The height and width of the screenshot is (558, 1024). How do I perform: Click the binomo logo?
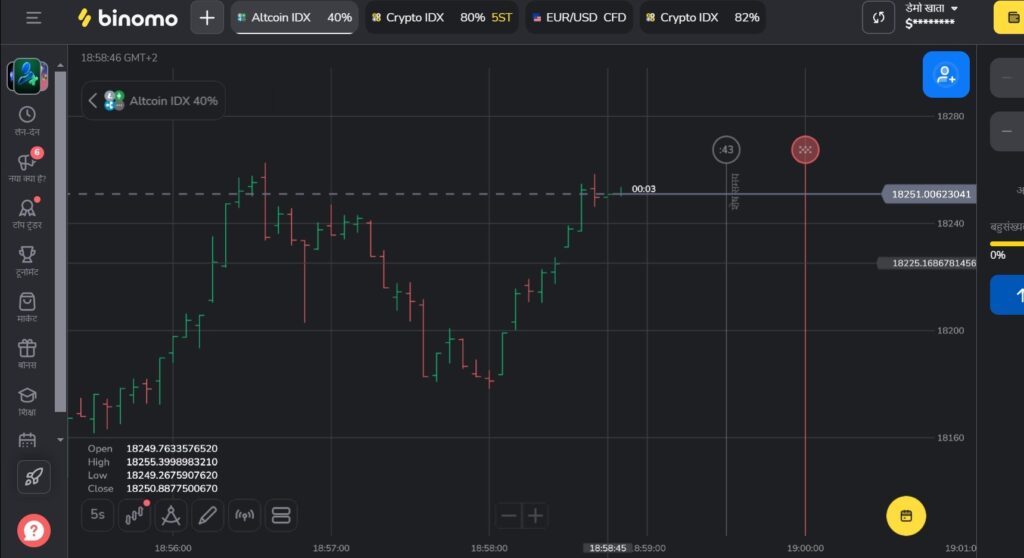[127, 18]
